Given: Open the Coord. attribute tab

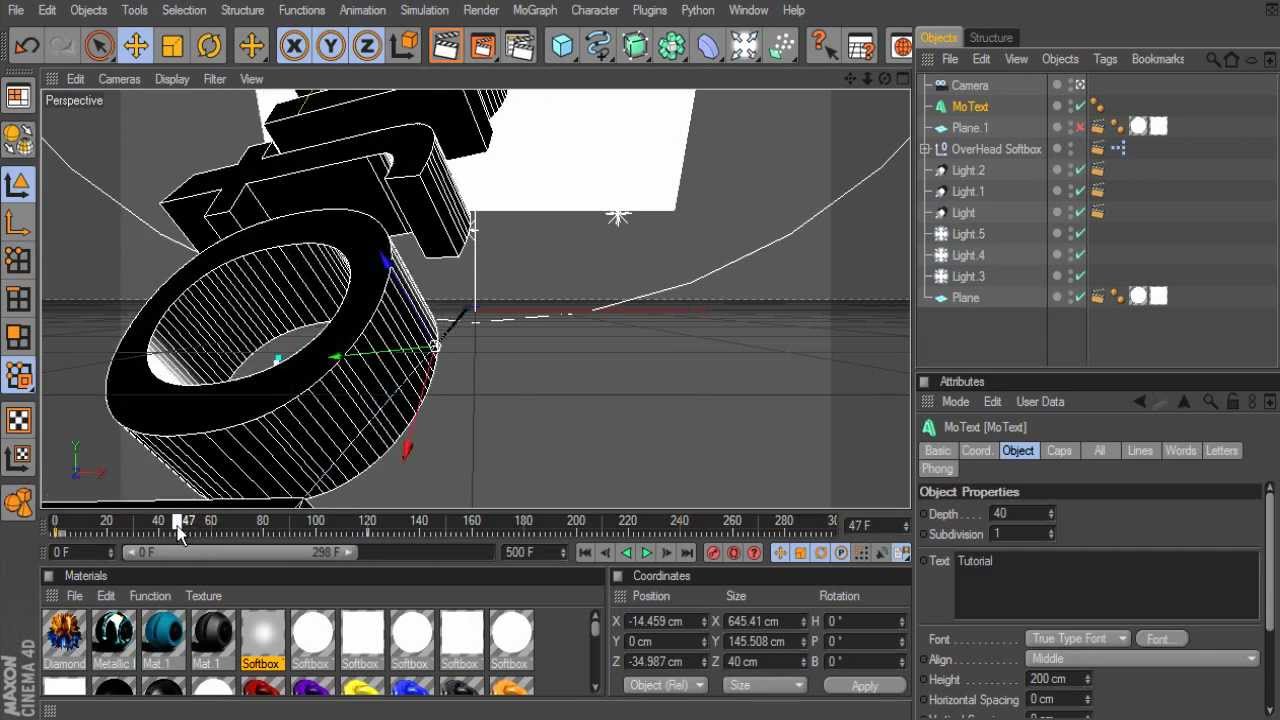Looking at the screenshot, I should click(x=977, y=451).
